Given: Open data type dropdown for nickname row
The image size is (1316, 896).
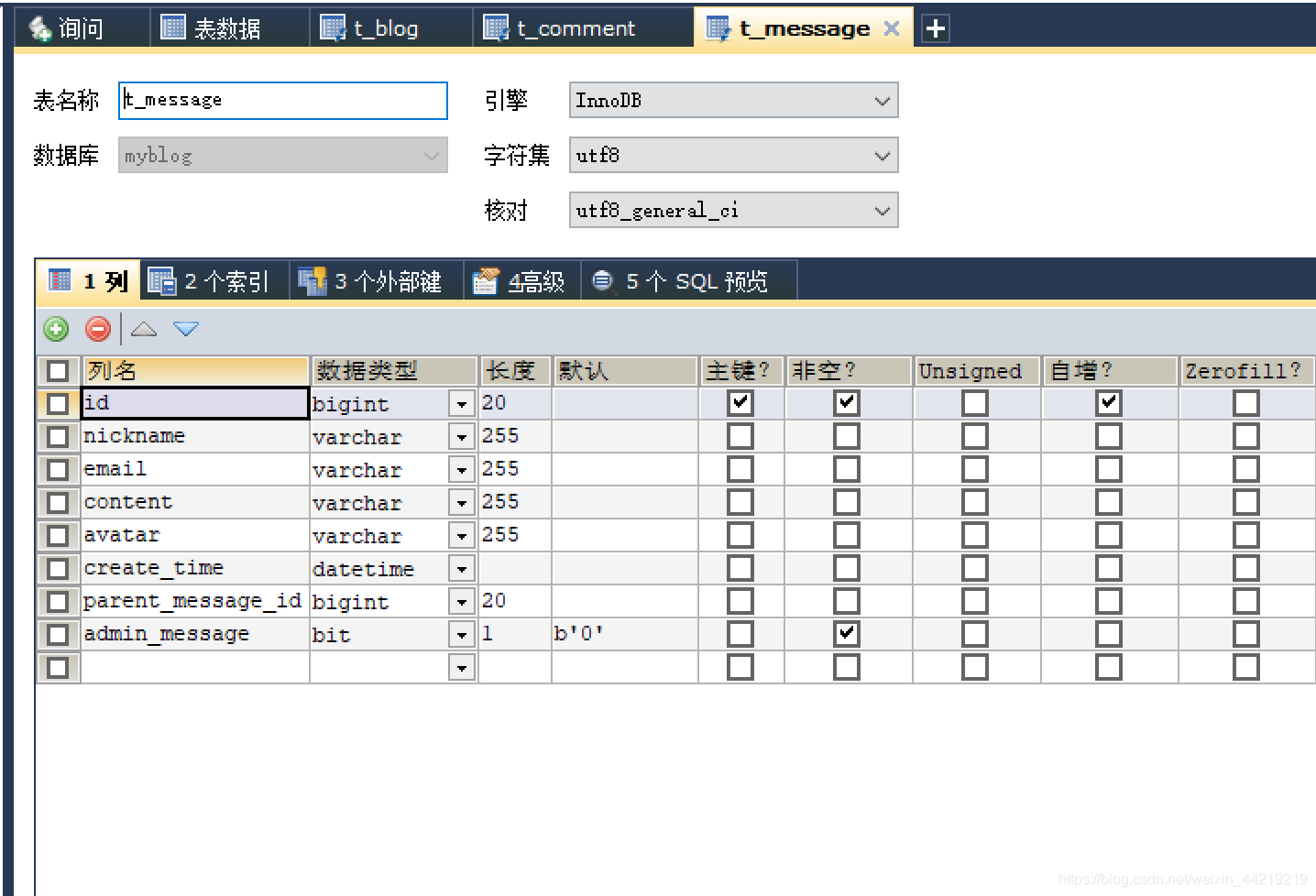Looking at the screenshot, I should 462,436.
